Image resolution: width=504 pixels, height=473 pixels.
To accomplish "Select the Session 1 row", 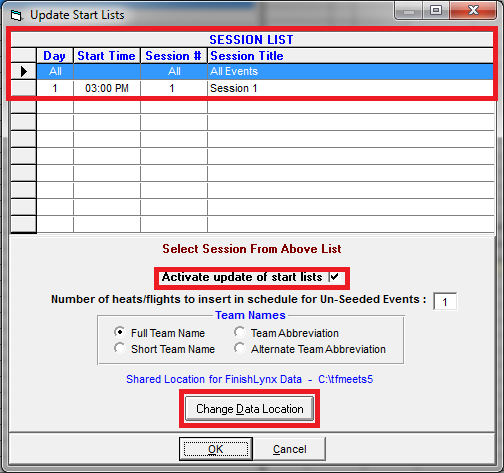I will coord(265,88).
